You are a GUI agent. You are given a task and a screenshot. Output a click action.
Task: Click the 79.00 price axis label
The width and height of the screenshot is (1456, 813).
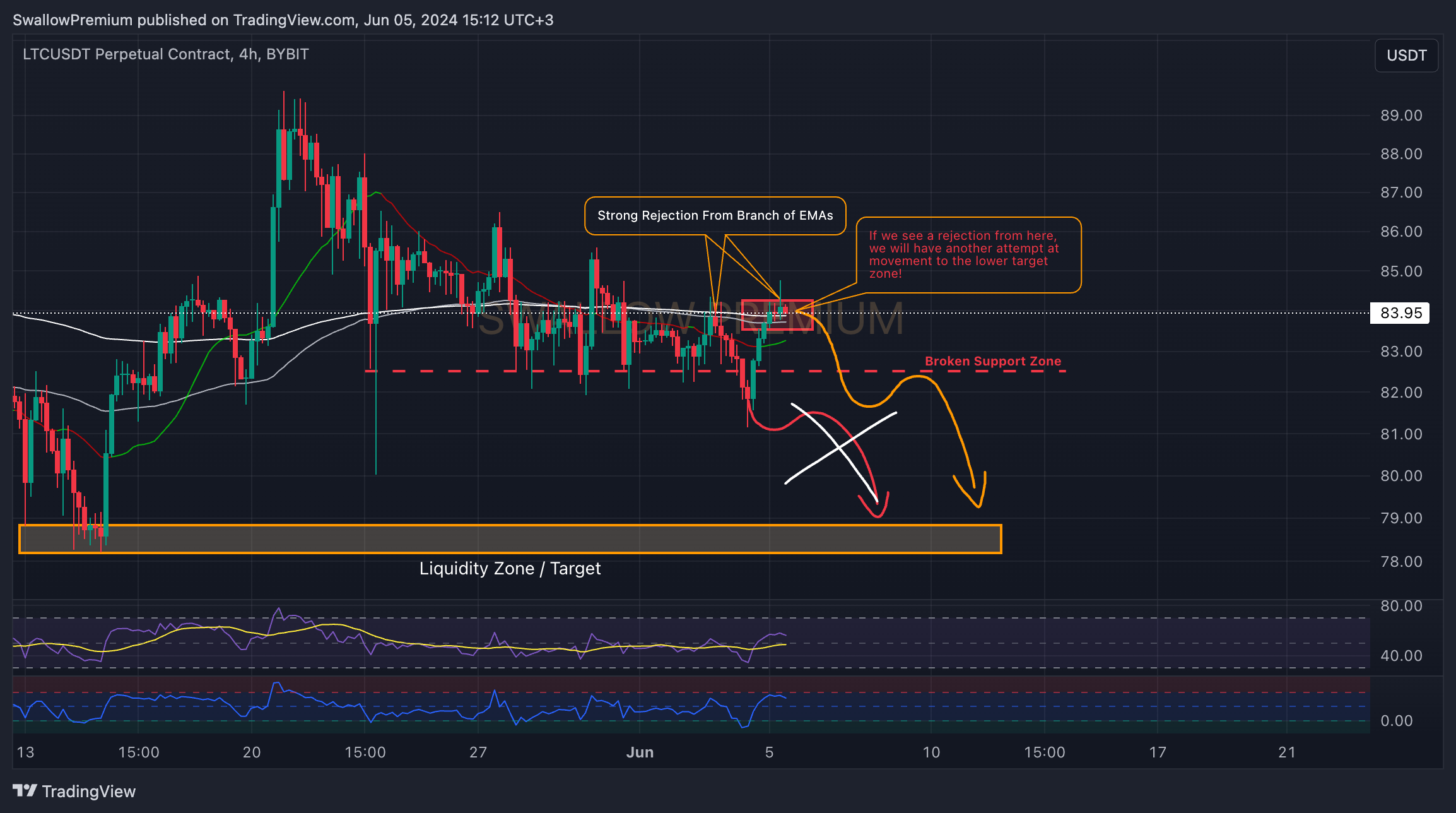[1401, 518]
